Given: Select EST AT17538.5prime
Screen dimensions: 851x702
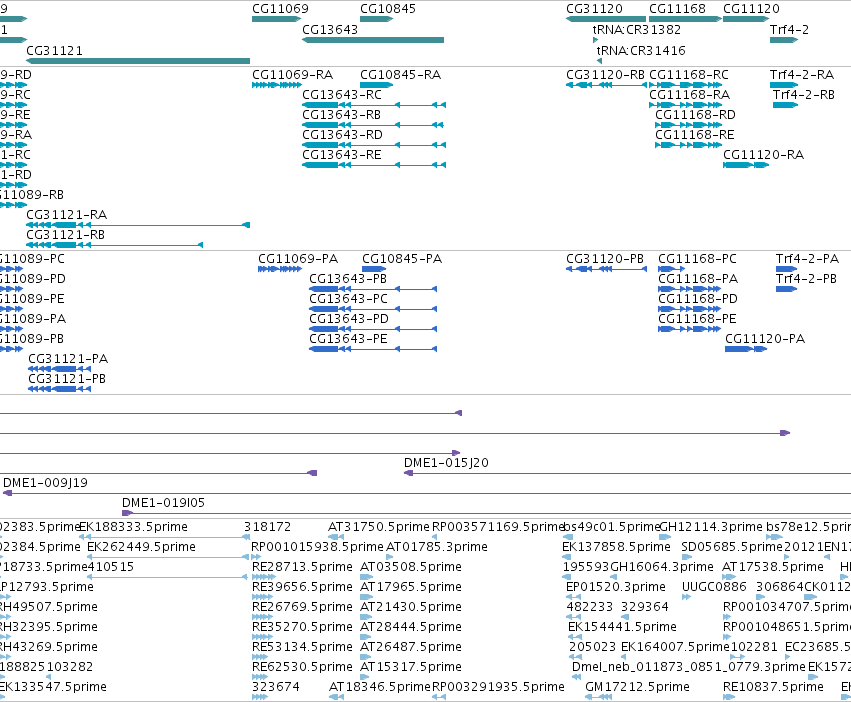Looking at the screenshot, I should click(773, 567).
